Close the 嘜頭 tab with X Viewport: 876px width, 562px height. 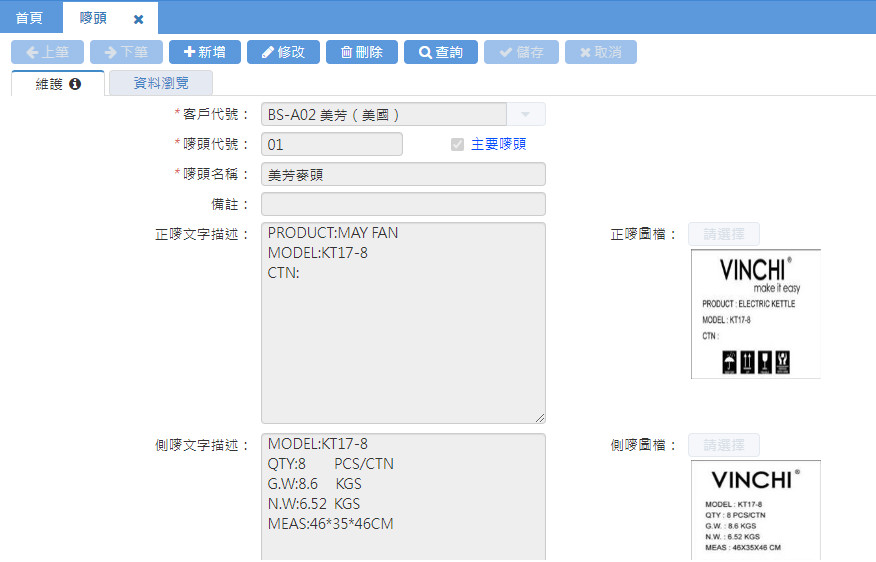pyautogui.click(x=139, y=19)
